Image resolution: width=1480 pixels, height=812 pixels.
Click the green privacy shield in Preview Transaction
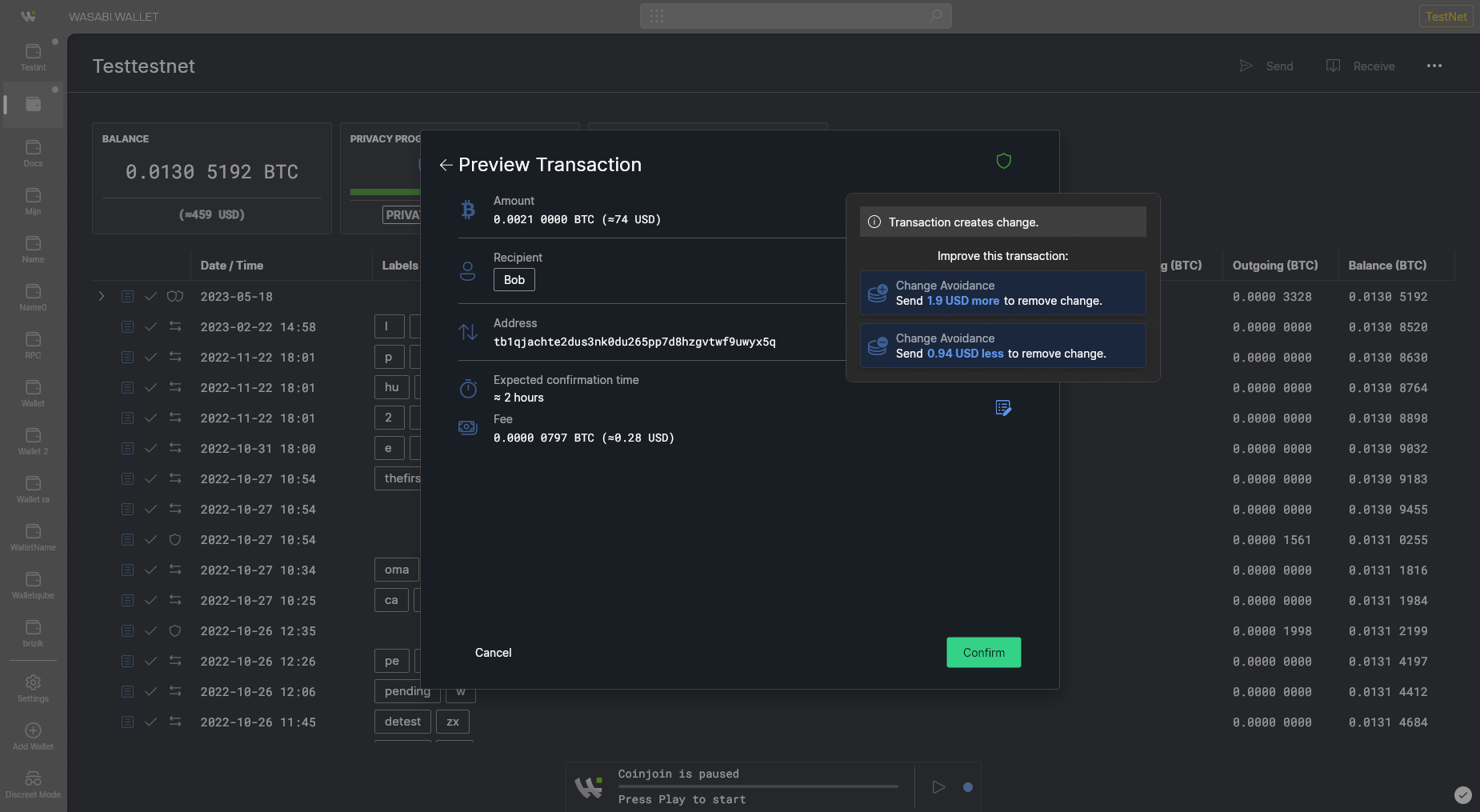[1004, 161]
